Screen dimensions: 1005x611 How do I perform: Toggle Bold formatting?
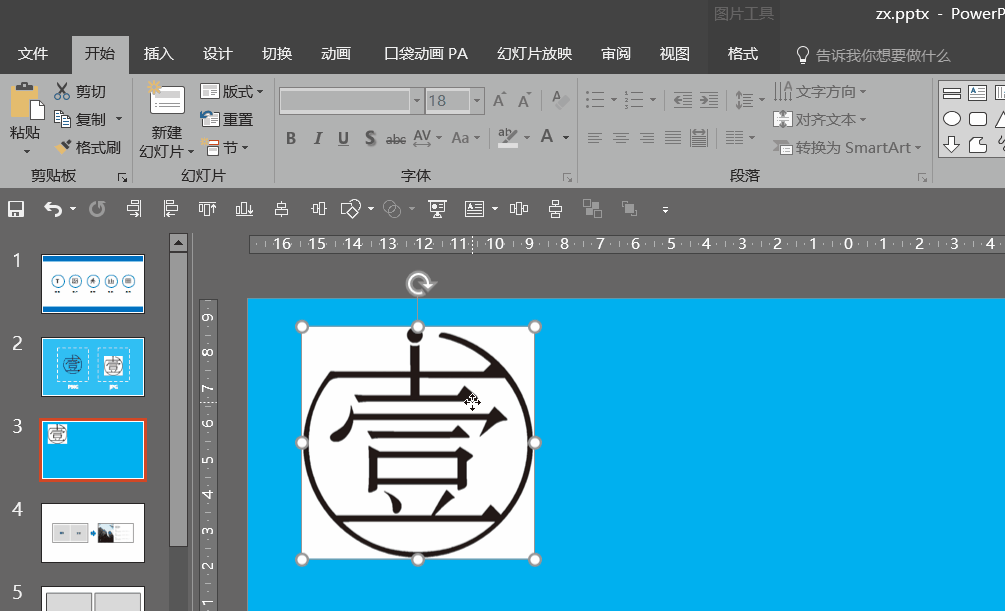[x=291, y=138]
